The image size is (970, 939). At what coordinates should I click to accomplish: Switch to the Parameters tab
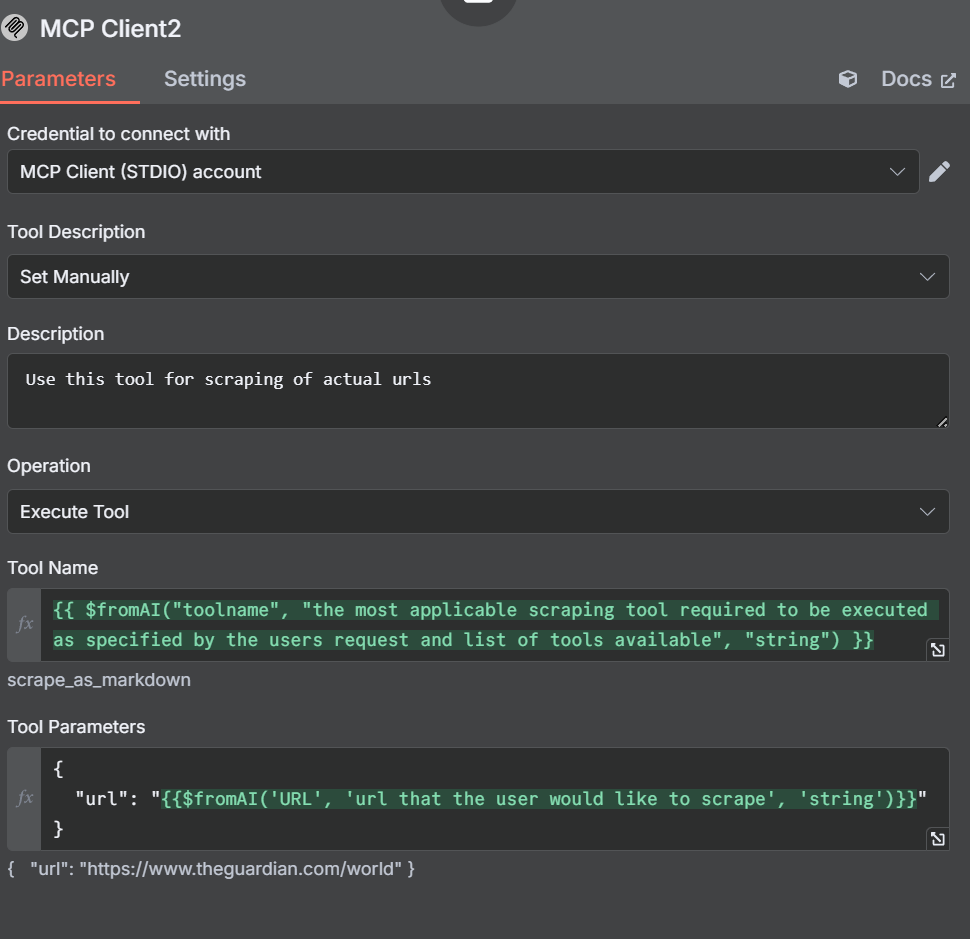tap(59, 79)
